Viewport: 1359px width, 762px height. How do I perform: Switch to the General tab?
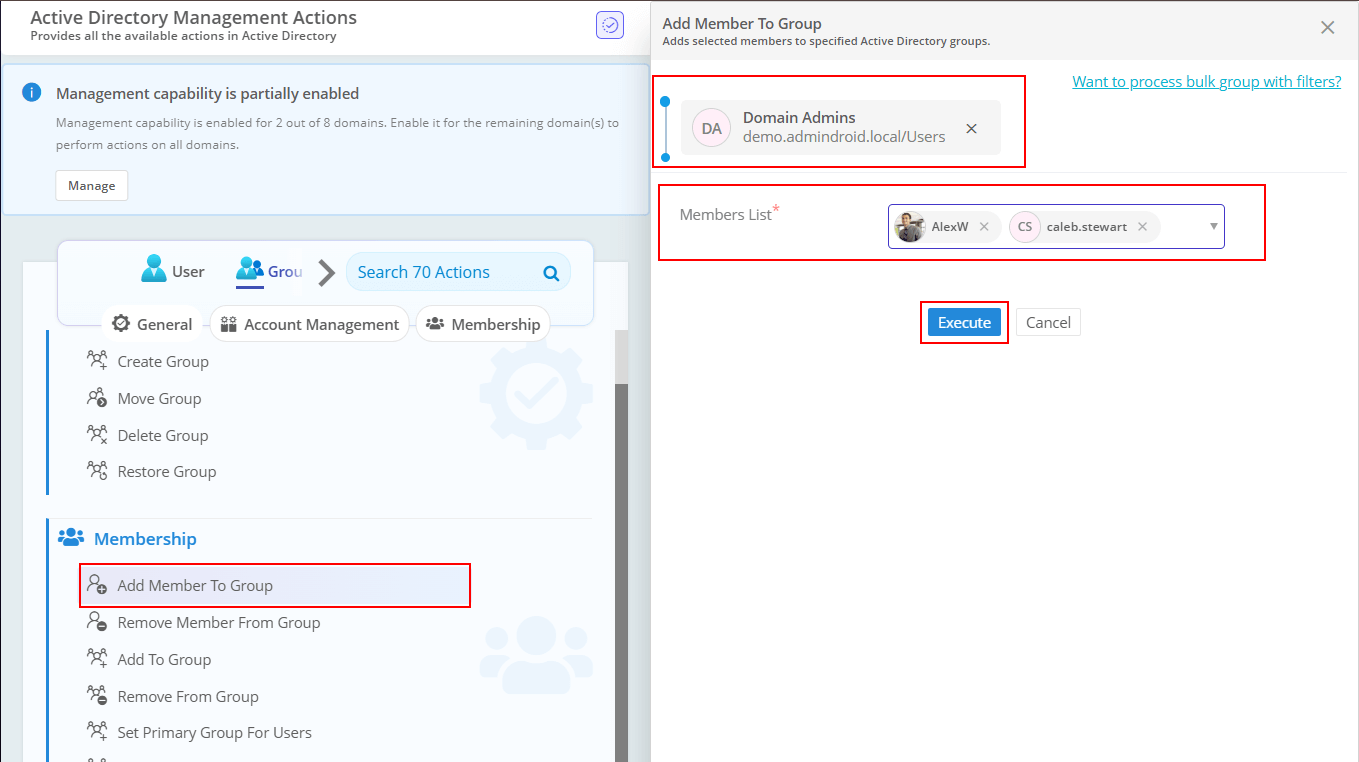click(152, 324)
